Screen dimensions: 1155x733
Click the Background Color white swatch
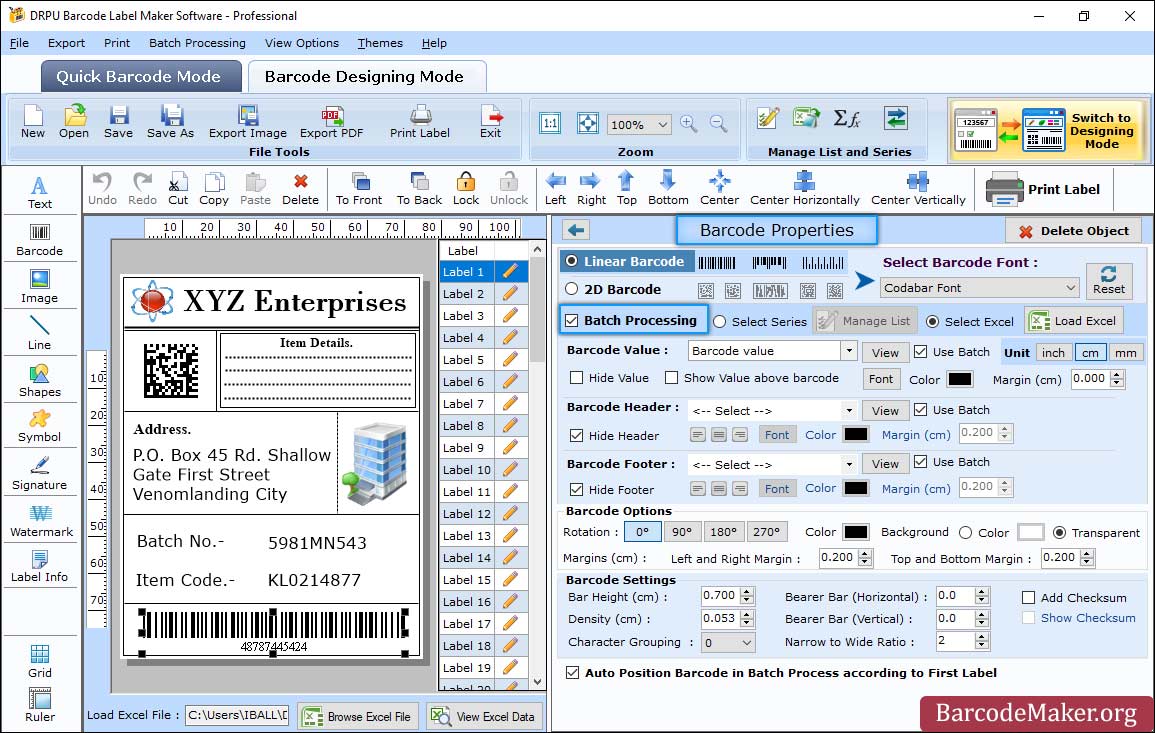[x=1031, y=533]
